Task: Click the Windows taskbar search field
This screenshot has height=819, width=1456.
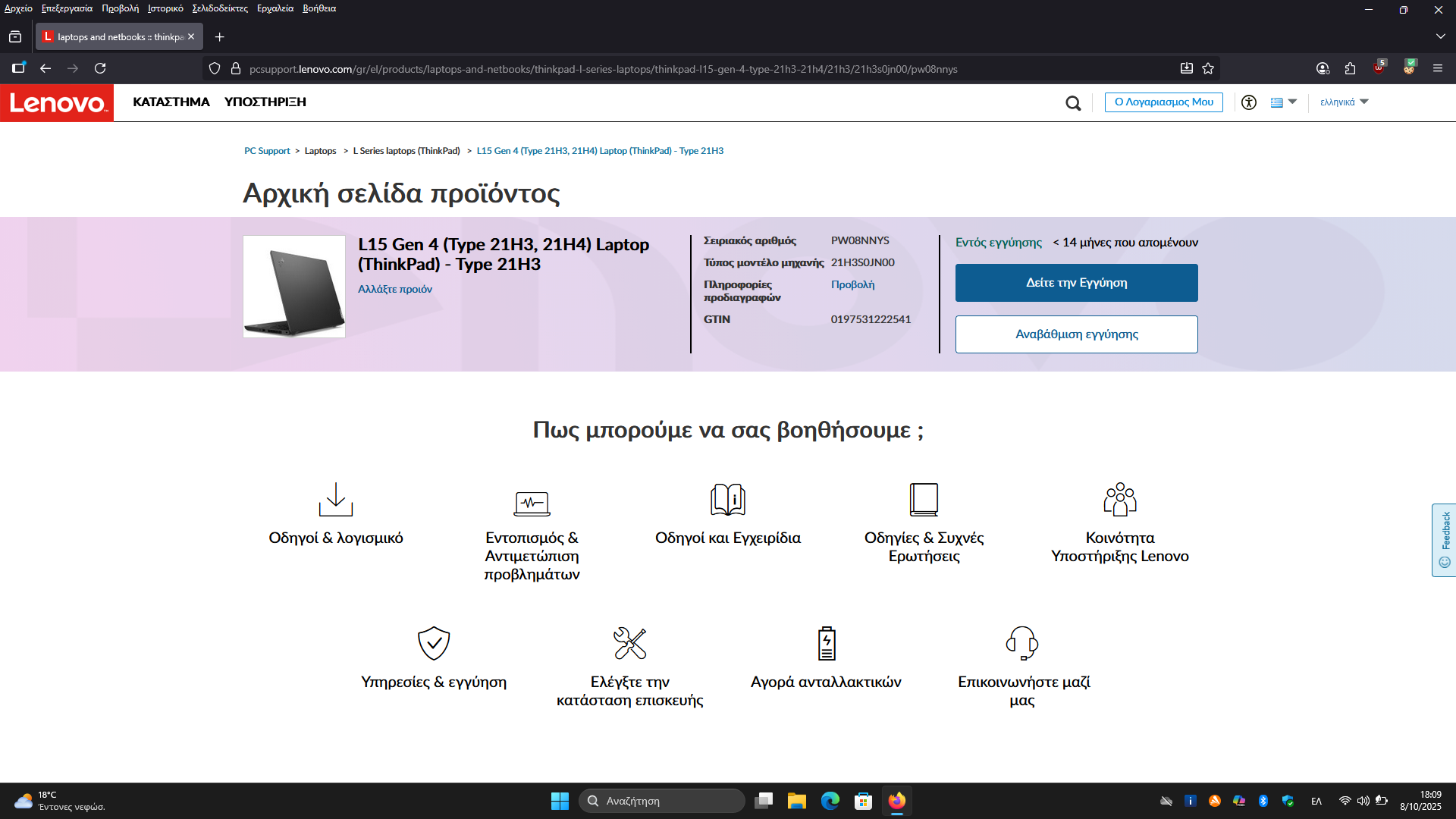Action: pyautogui.click(x=661, y=801)
